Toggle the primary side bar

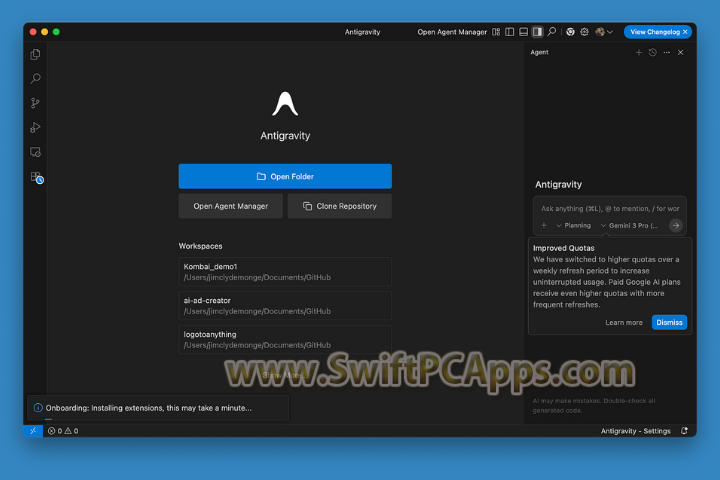510,32
